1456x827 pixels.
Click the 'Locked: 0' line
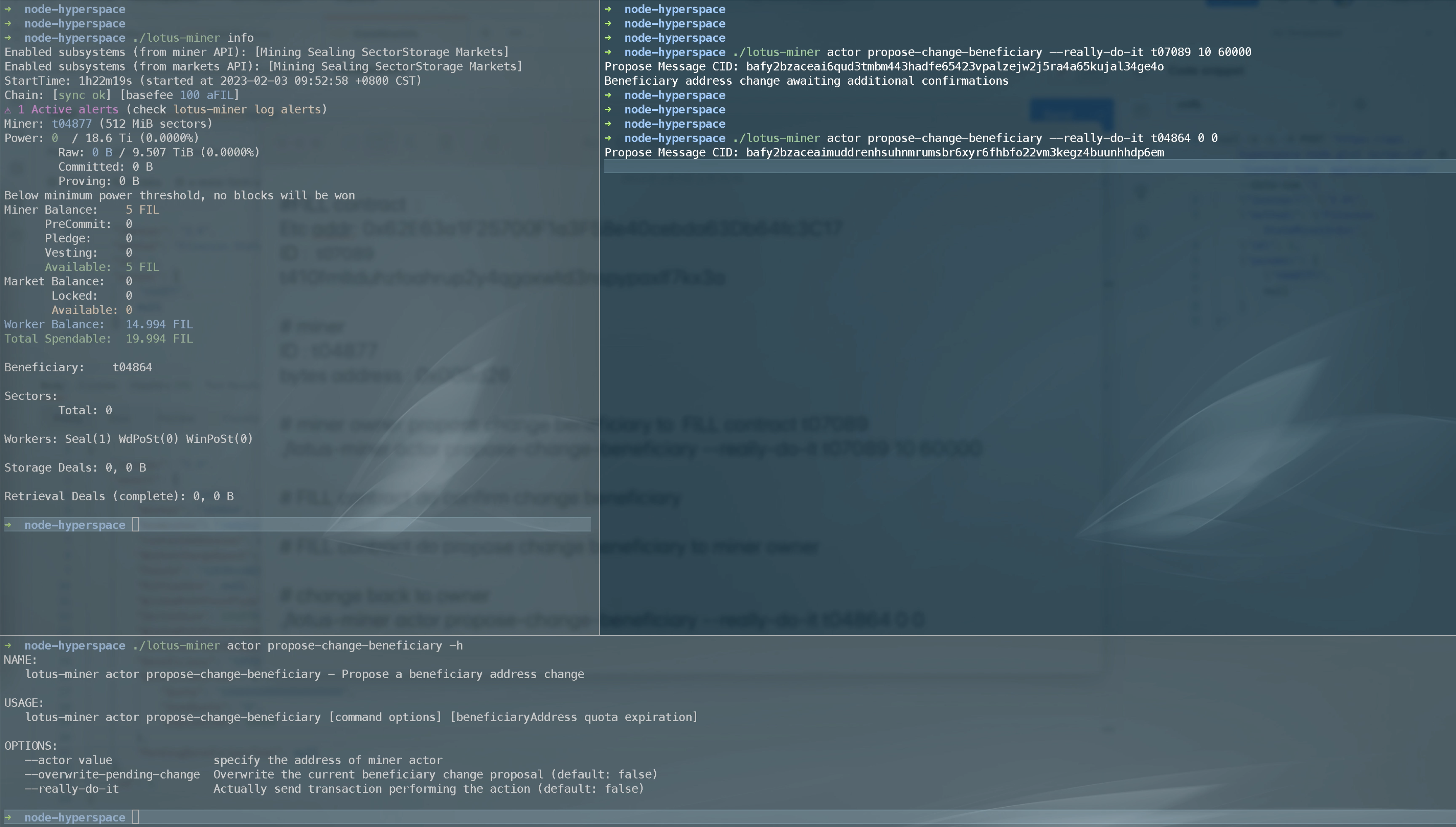click(92, 296)
